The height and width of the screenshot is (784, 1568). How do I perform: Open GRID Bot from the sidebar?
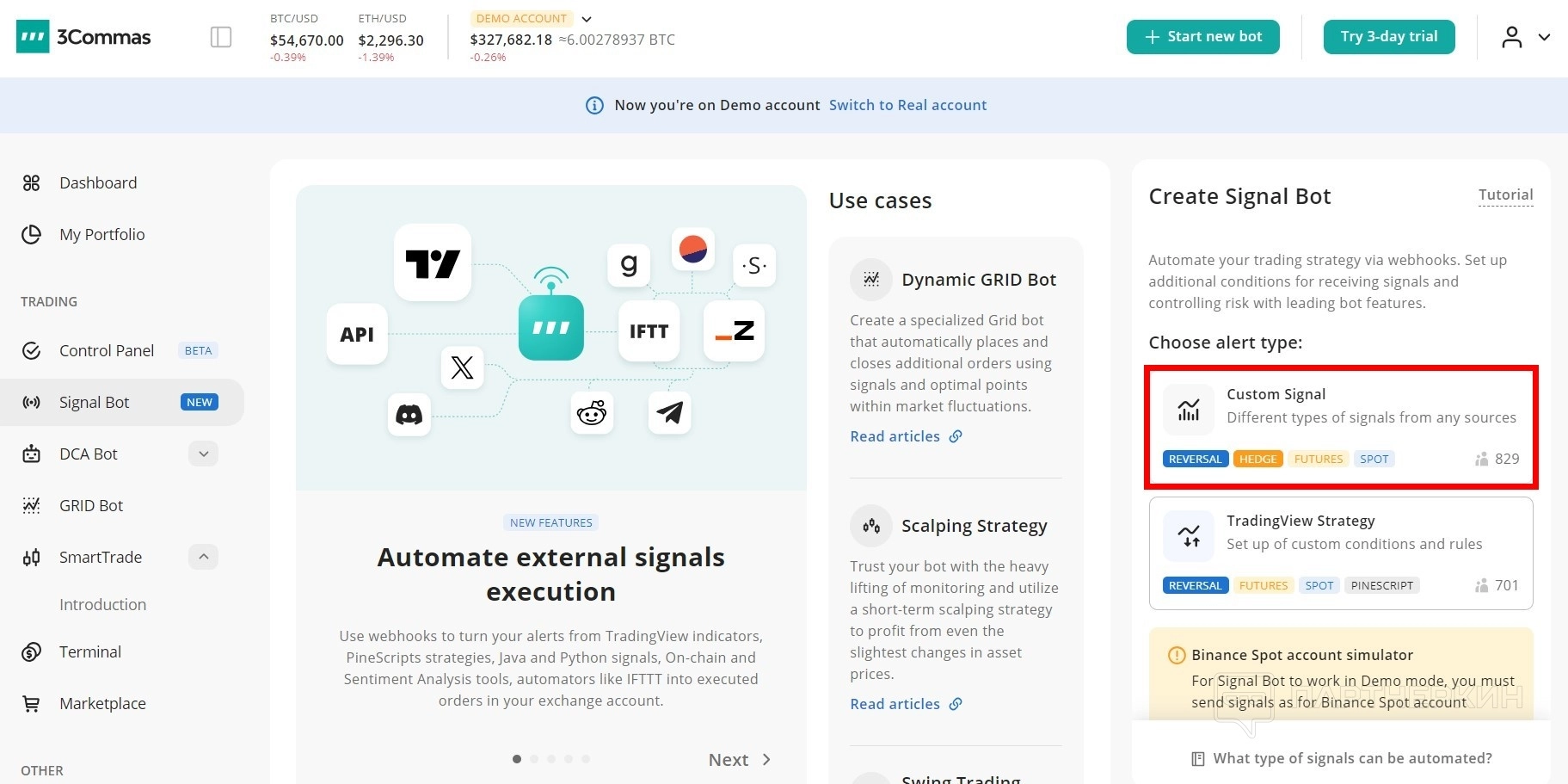tap(91, 505)
